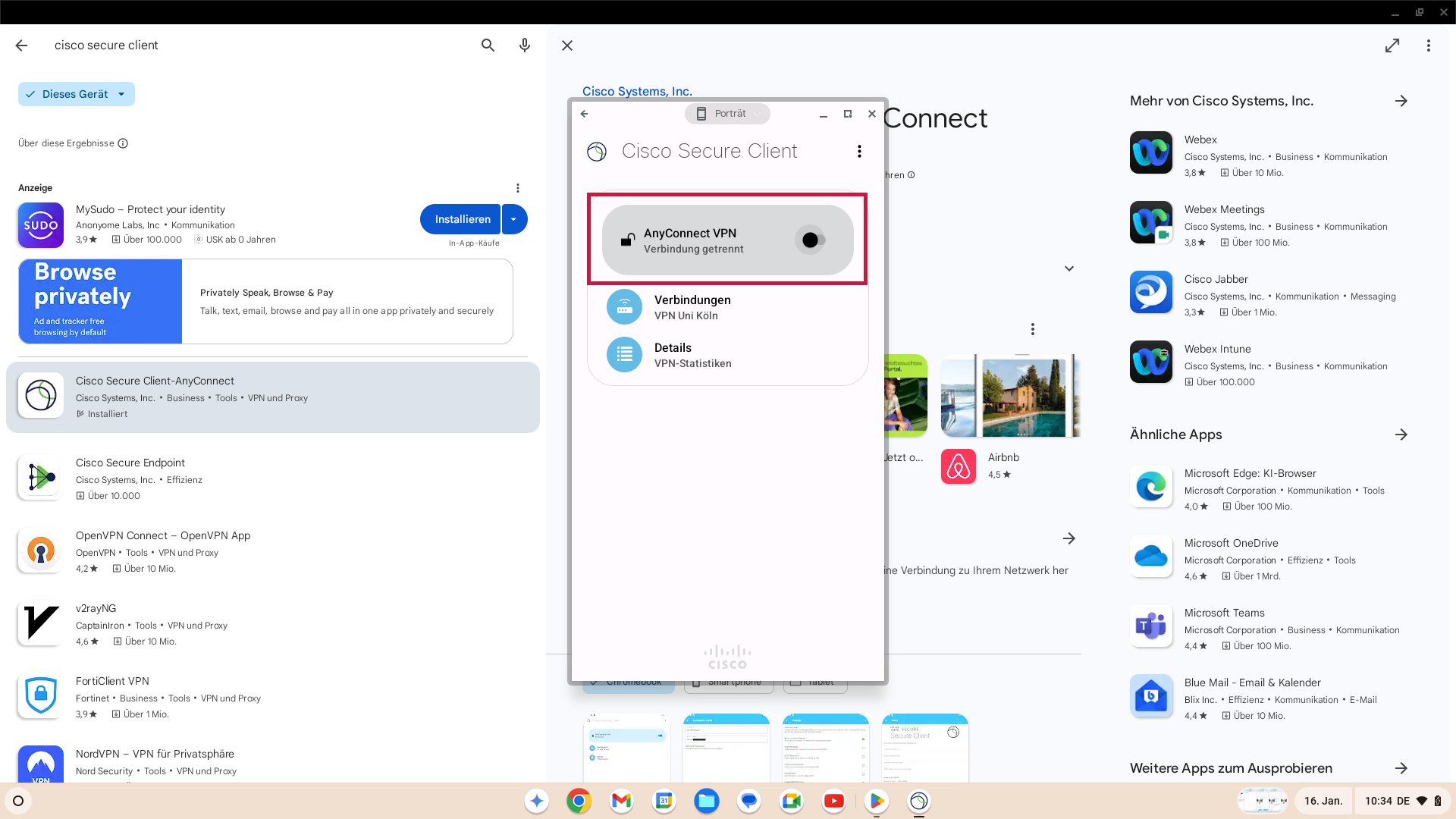Open ChromeOS launcher button

click(x=18, y=801)
